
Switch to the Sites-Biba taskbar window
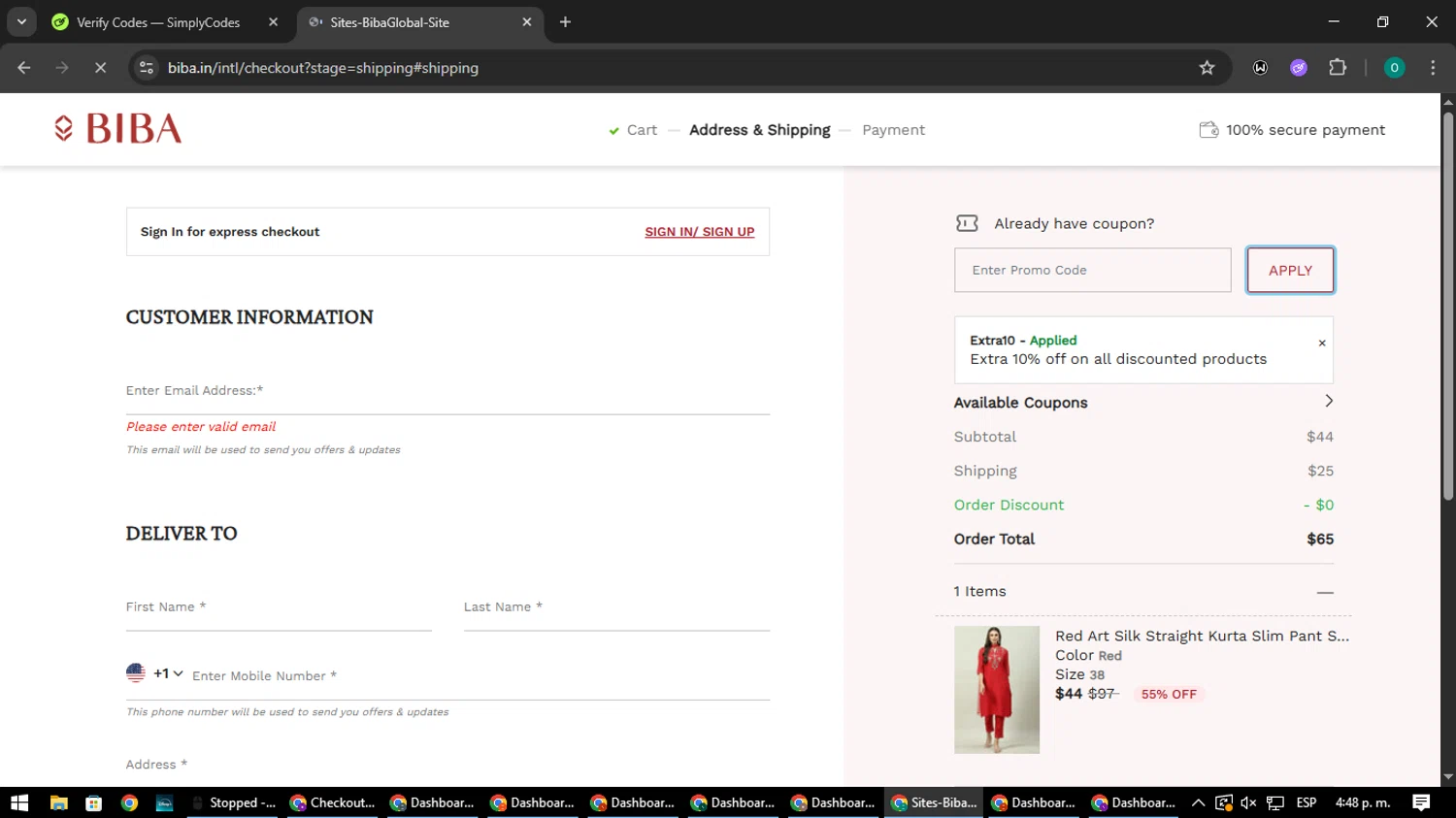934,802
